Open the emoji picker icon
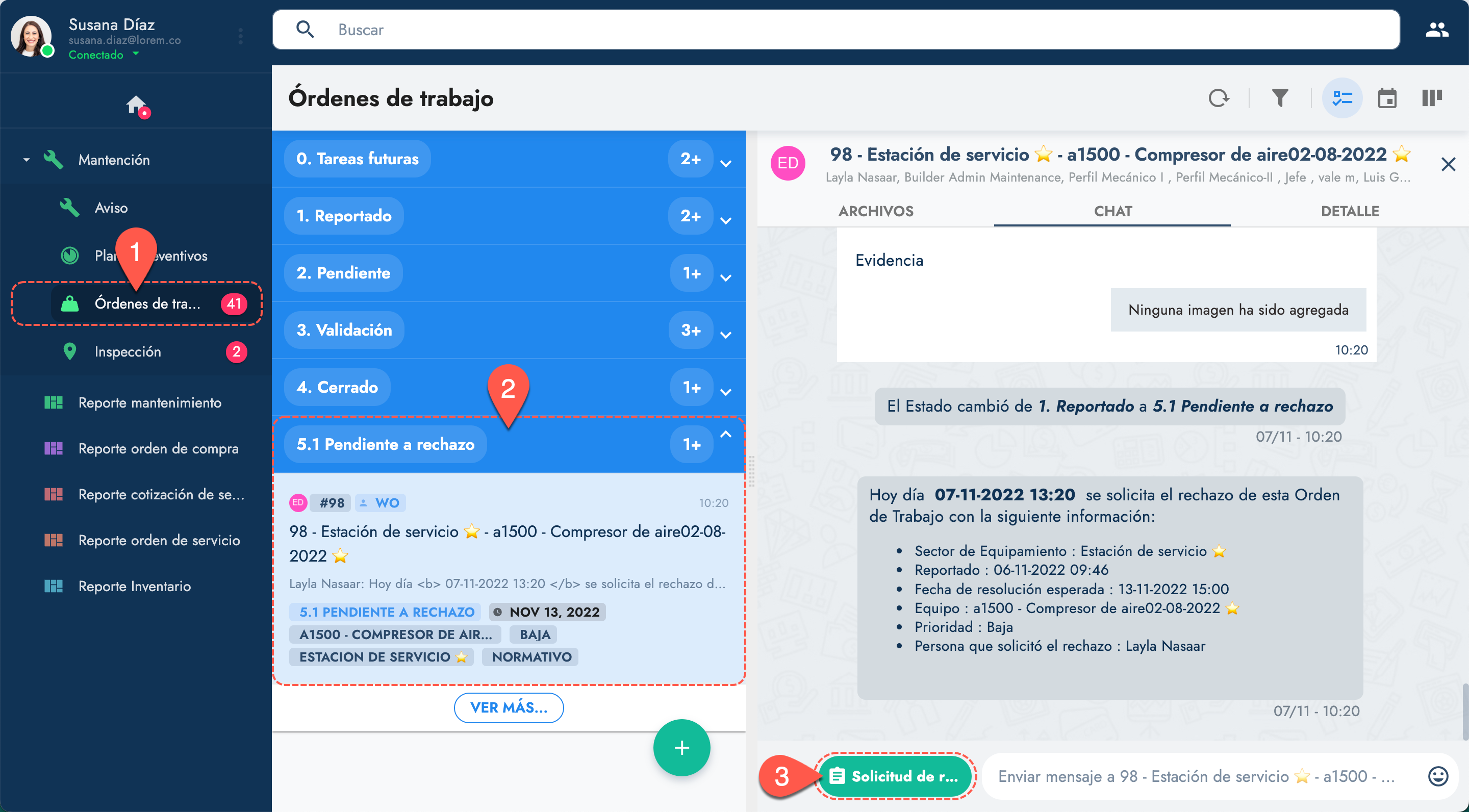 click(x=1438, y=776)
